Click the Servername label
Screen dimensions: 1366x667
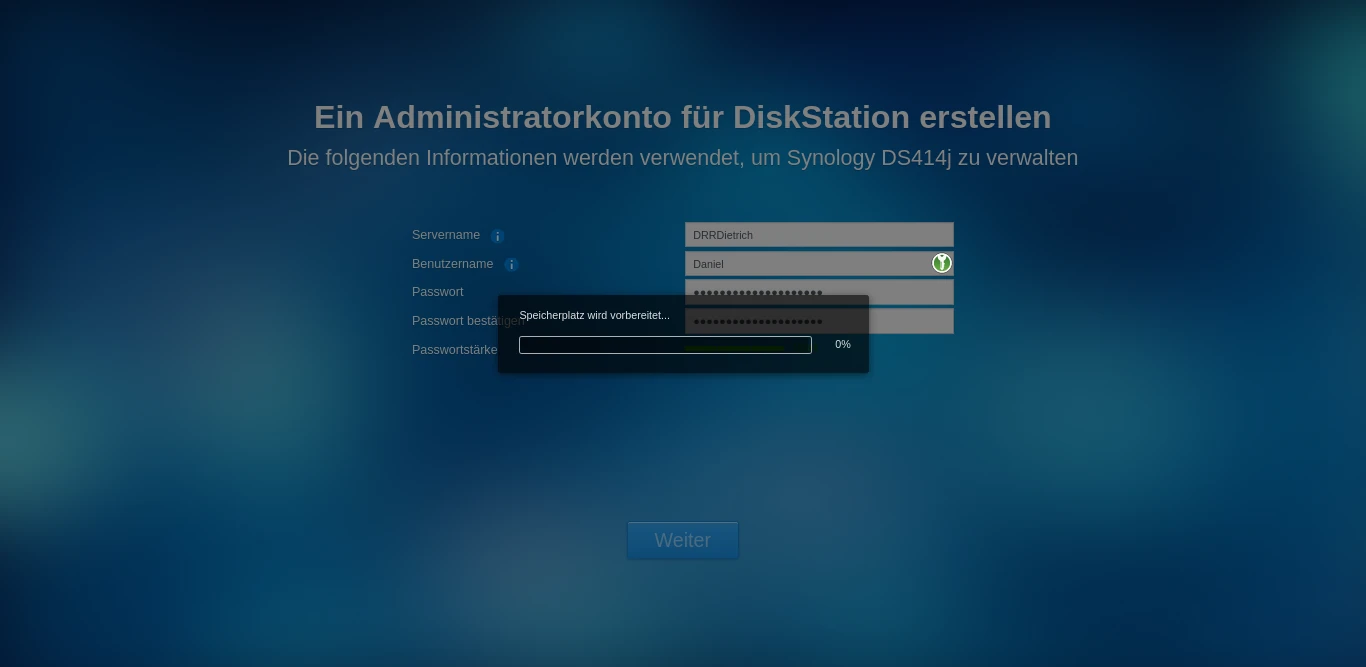(446, 235)
